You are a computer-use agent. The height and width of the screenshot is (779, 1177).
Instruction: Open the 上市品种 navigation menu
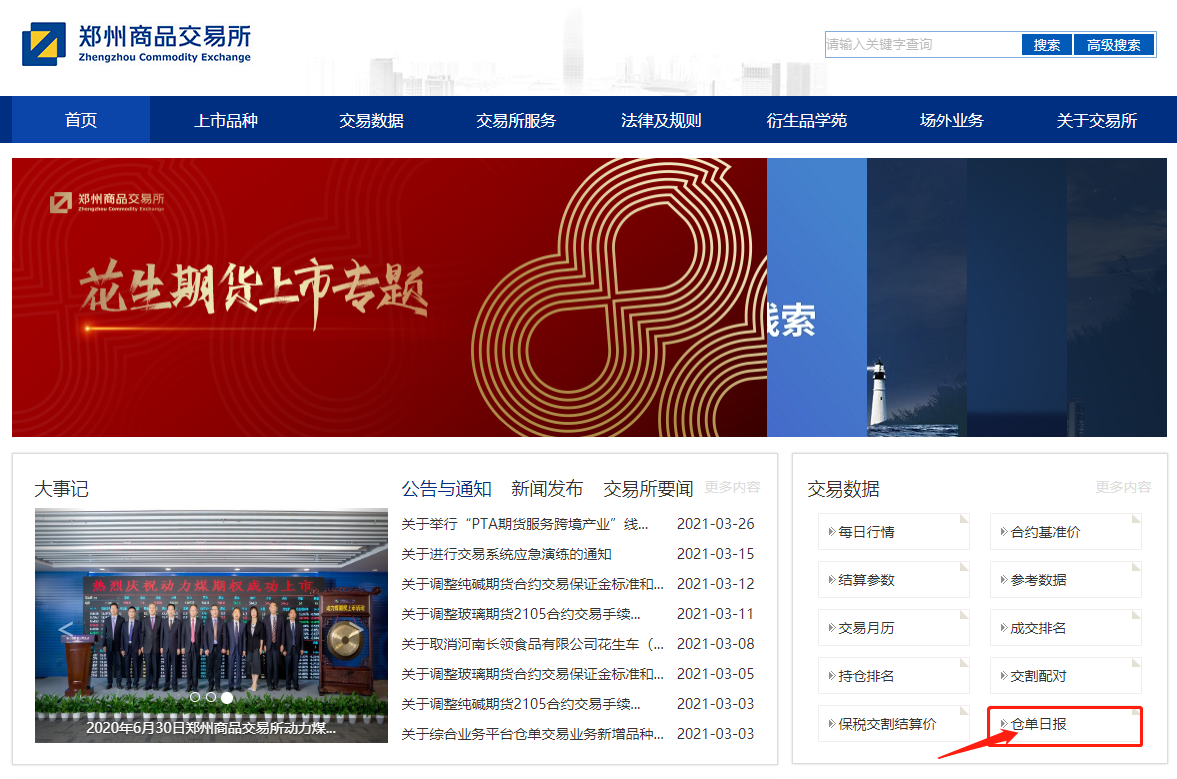tap(226, 120)
